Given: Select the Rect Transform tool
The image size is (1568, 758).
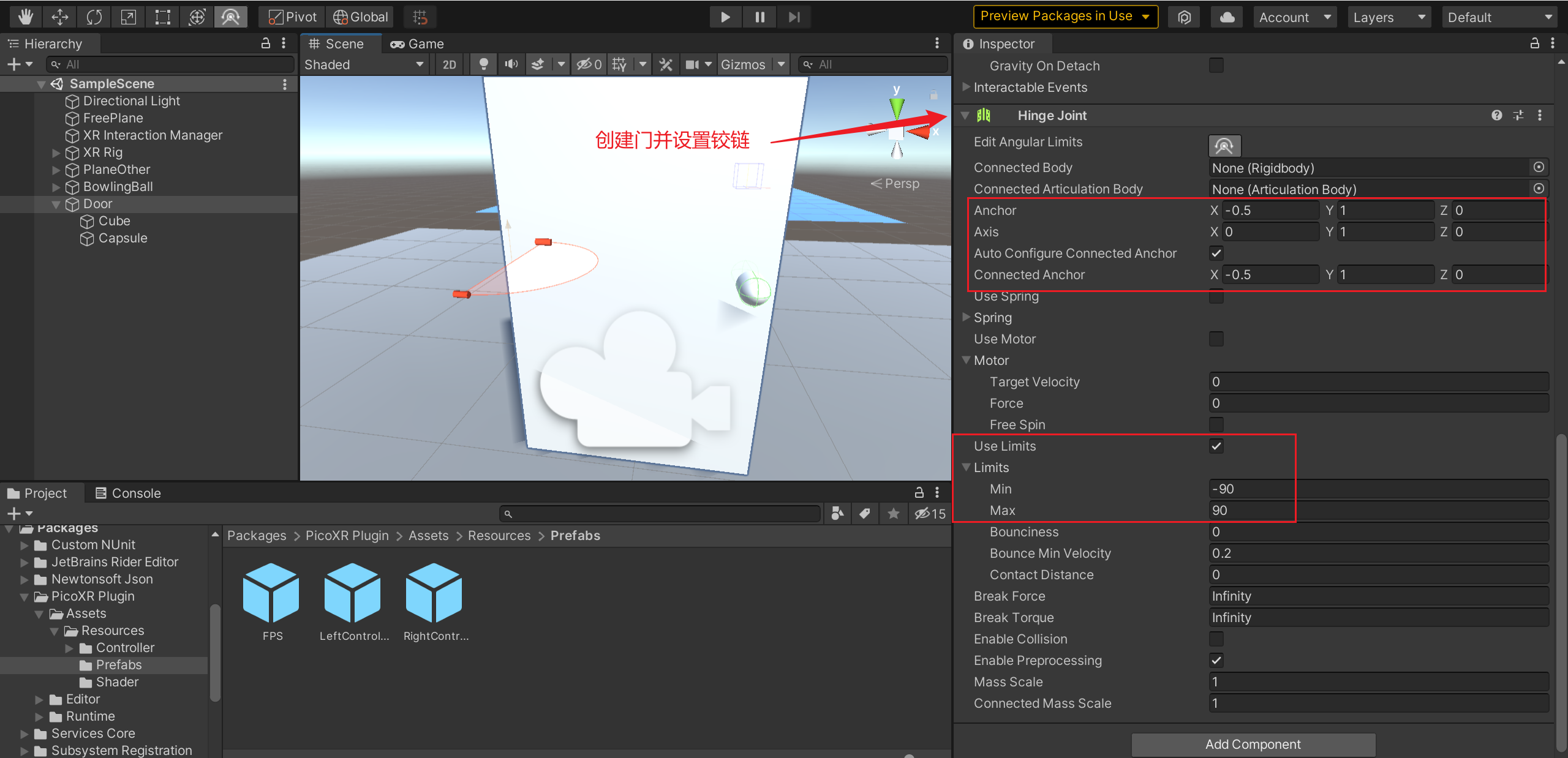Looking at the screenshot, I should (x=162, y=17).
